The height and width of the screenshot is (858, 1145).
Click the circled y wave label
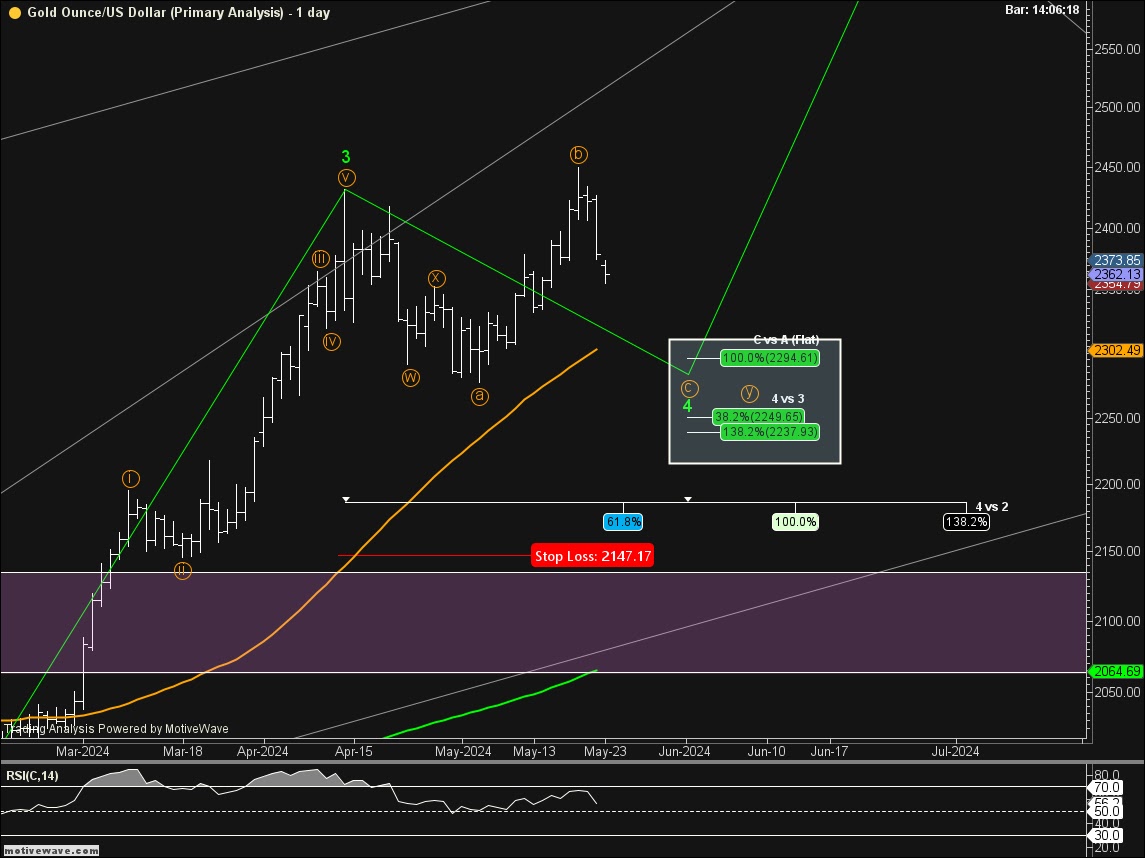pyautogui.click(x=749, y=394)
